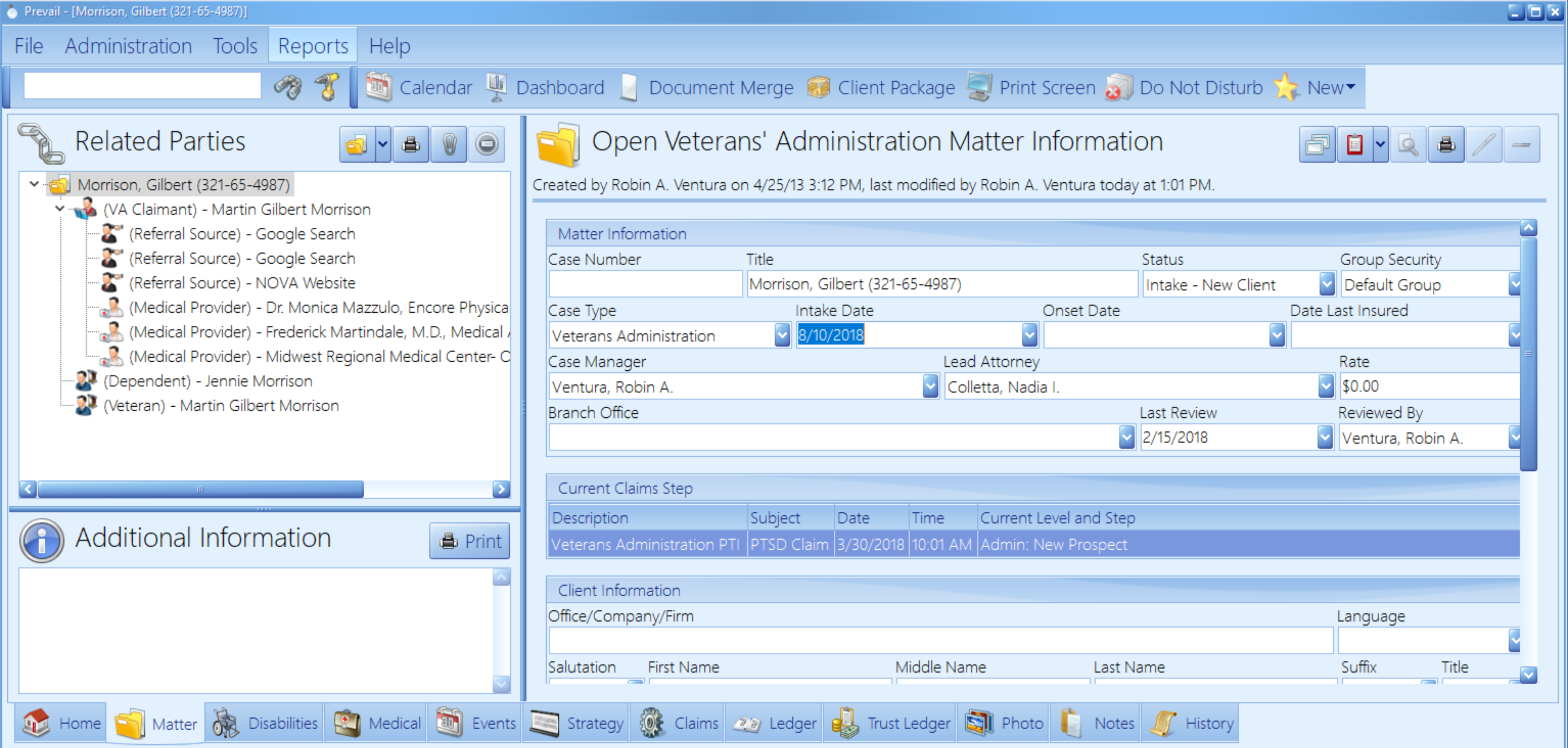Click the binoculars search icon
Image resolution: width=1568 pixels, height=748 pixels.
[287, 87]
